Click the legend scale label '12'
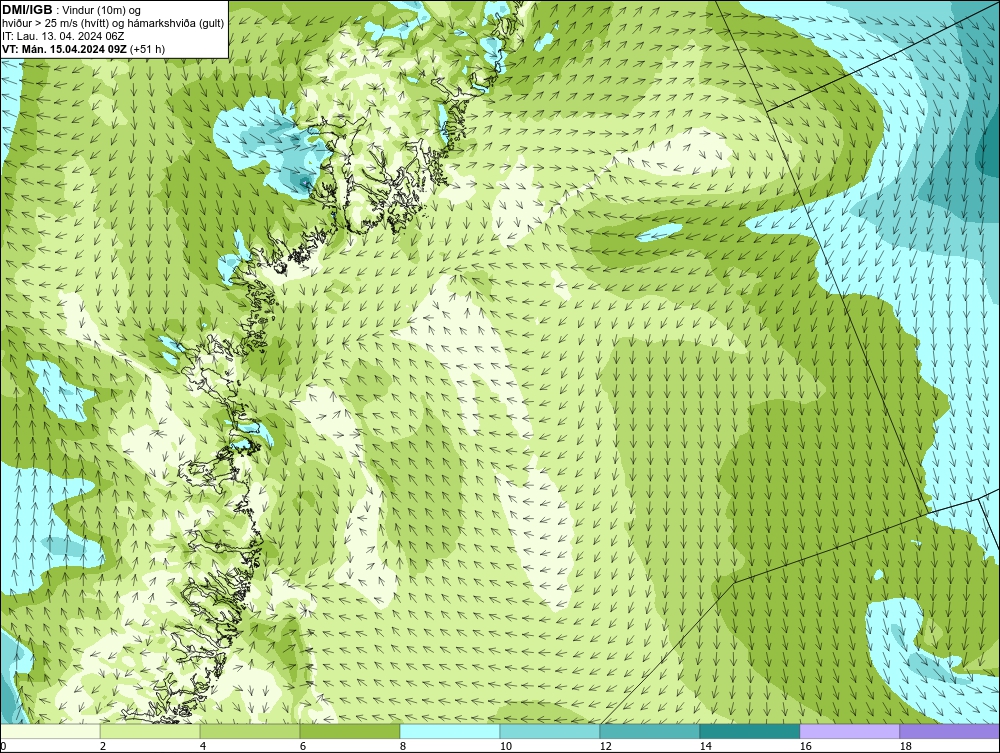Screen dimensions: 1000x753 pyautogui.click(x=605, y=746)
